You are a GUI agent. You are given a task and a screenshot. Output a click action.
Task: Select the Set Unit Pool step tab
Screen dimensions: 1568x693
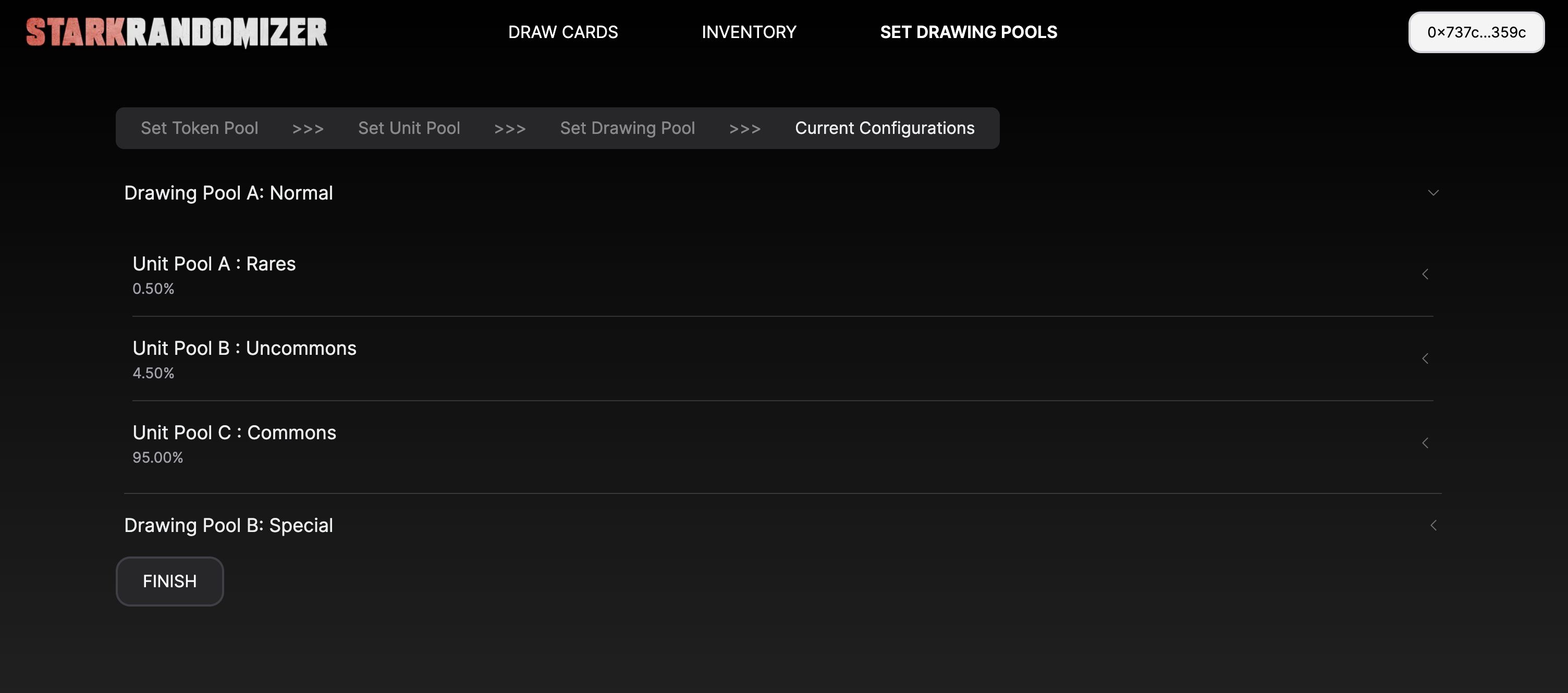408,128
